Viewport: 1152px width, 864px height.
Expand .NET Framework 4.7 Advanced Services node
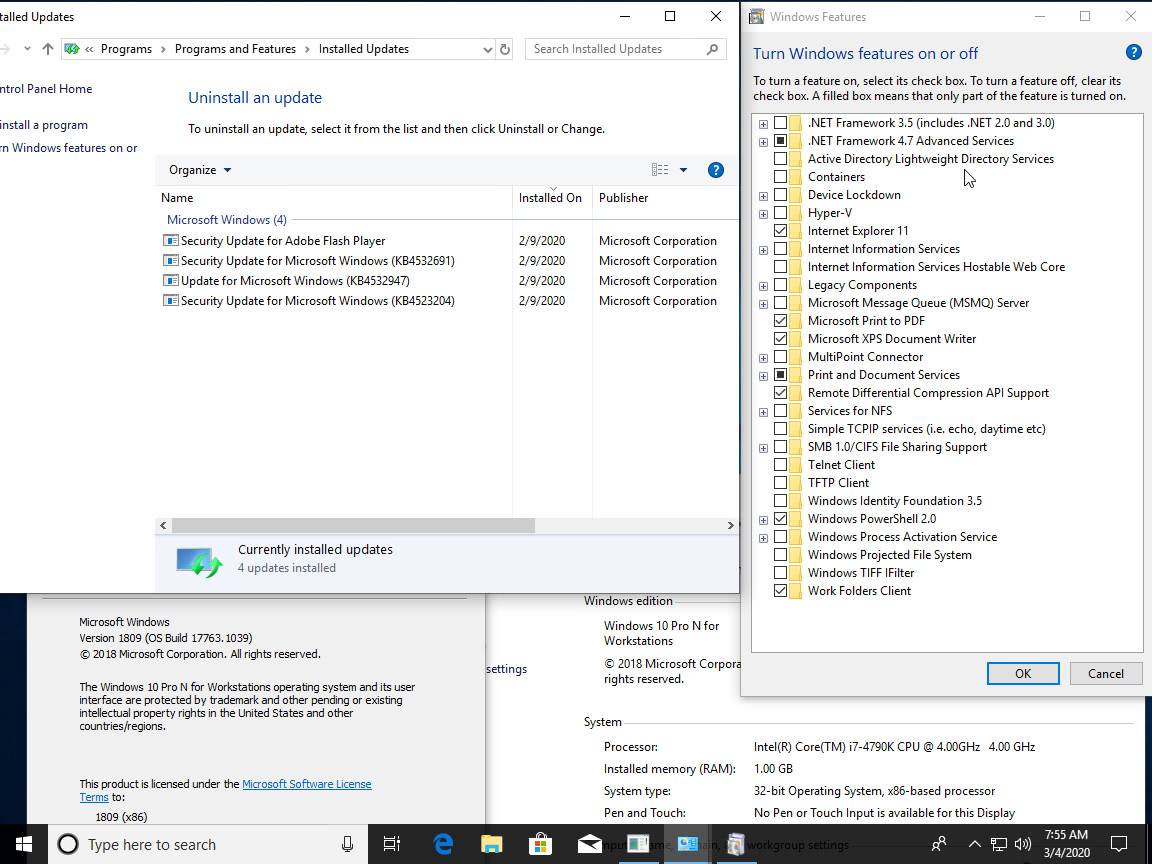pos(763,142)
